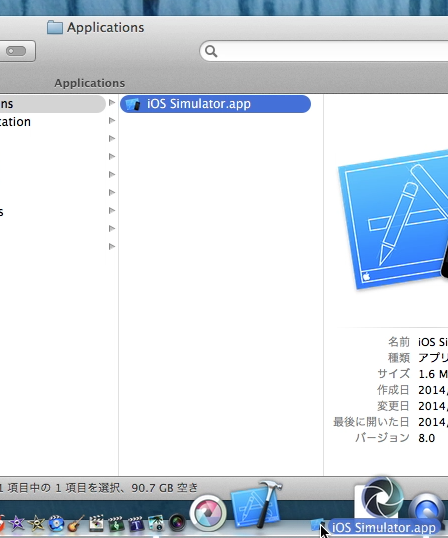
Task: Click the サイズ value 1.6 M
Action: click(433, 374)
